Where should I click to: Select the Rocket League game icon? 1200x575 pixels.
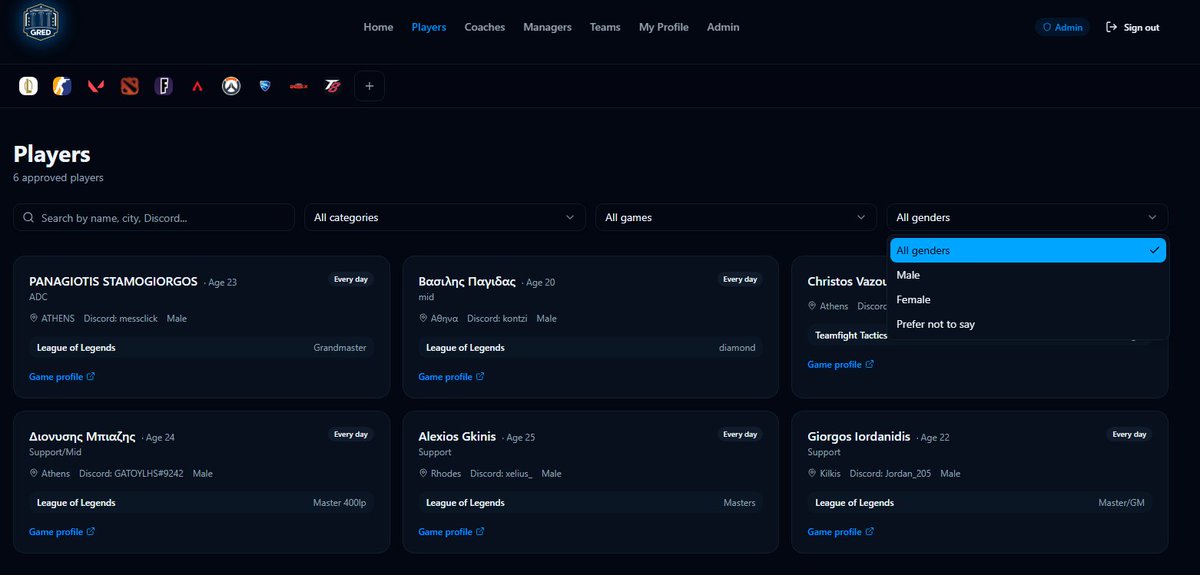pyautogui.click(x=265, y=87)
